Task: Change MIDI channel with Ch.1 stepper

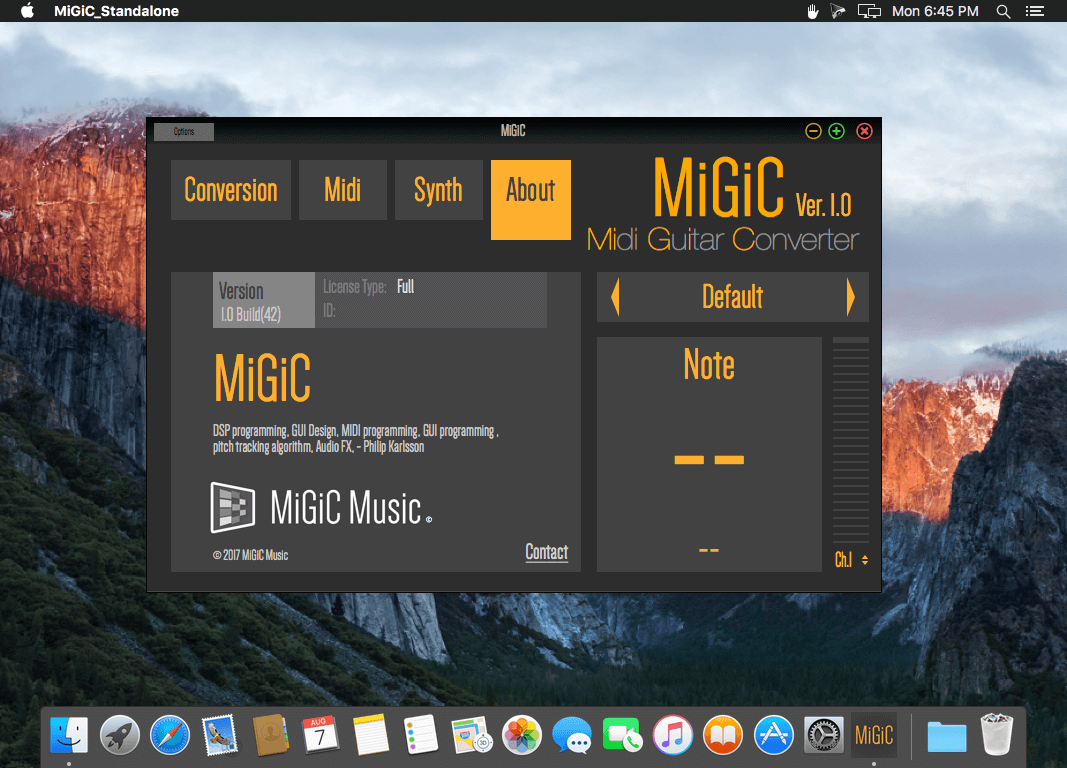Action: coord(851,560)
